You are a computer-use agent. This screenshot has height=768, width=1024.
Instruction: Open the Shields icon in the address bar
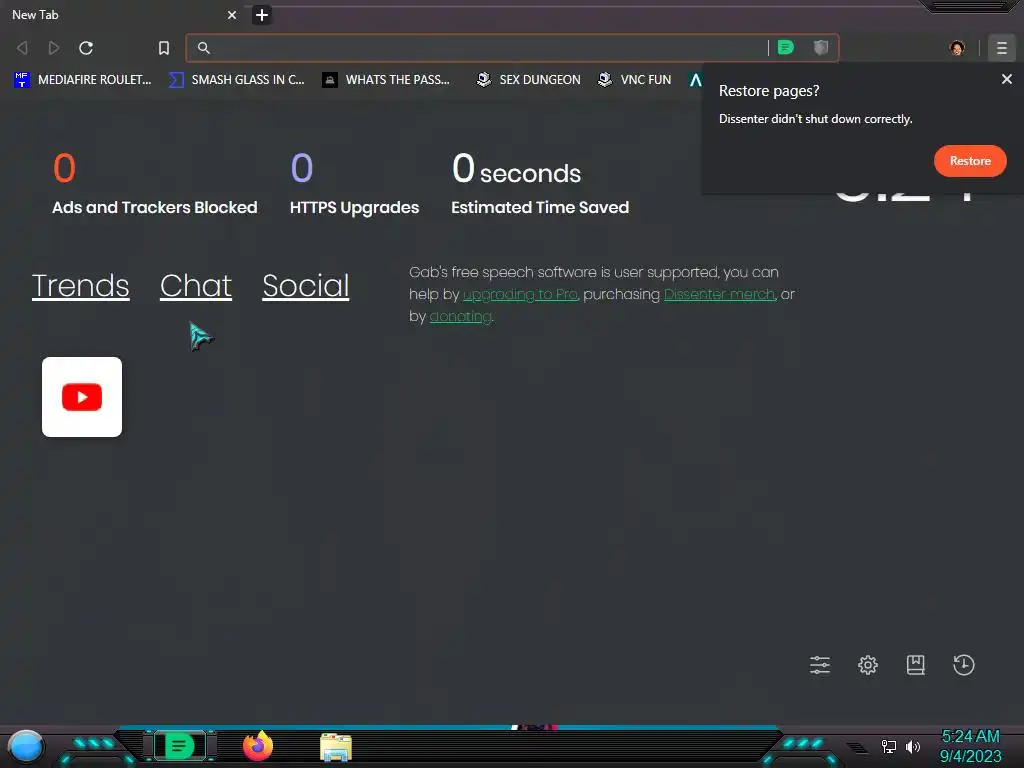coord(821,47)
